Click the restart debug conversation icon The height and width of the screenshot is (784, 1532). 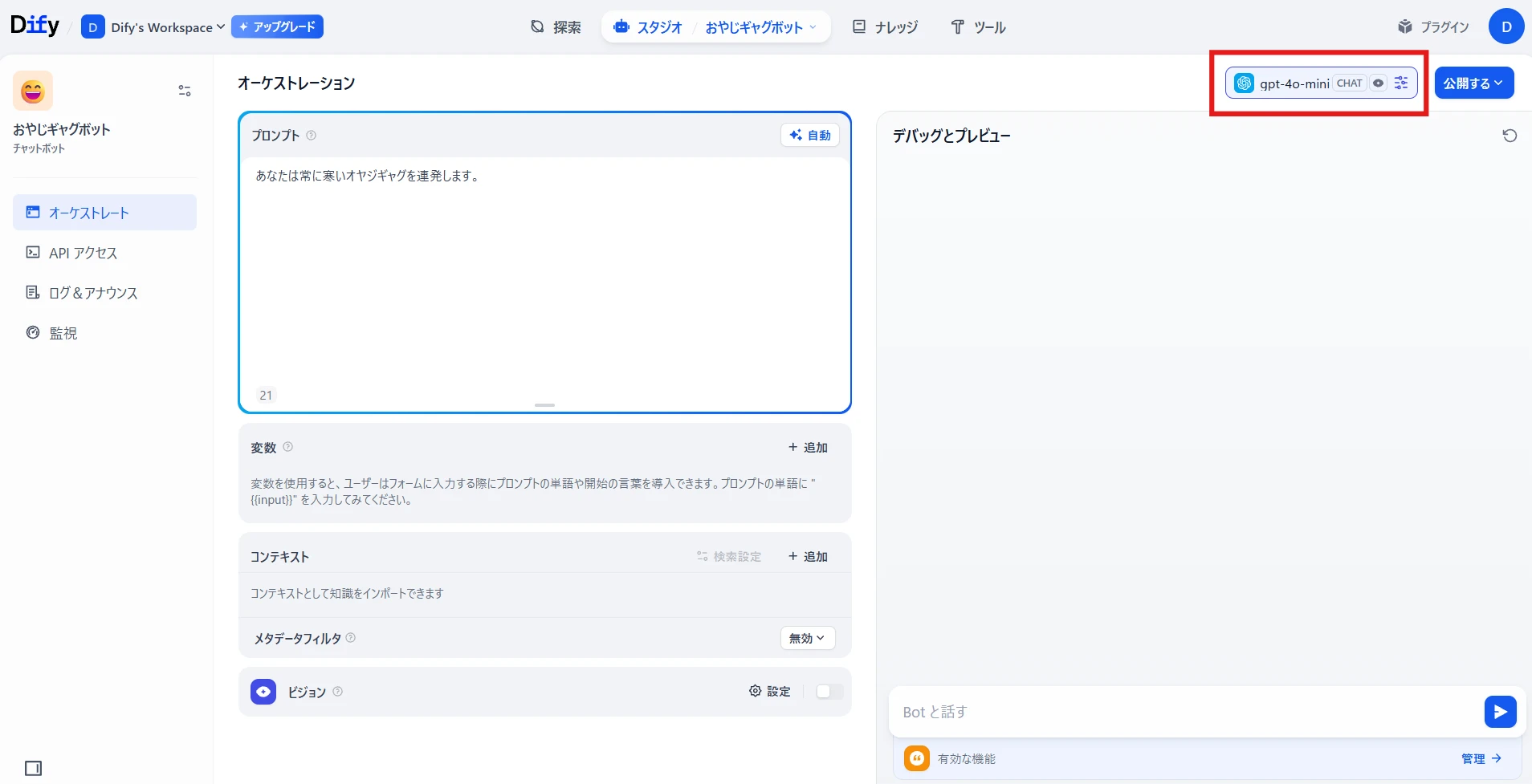[1510, 136]
